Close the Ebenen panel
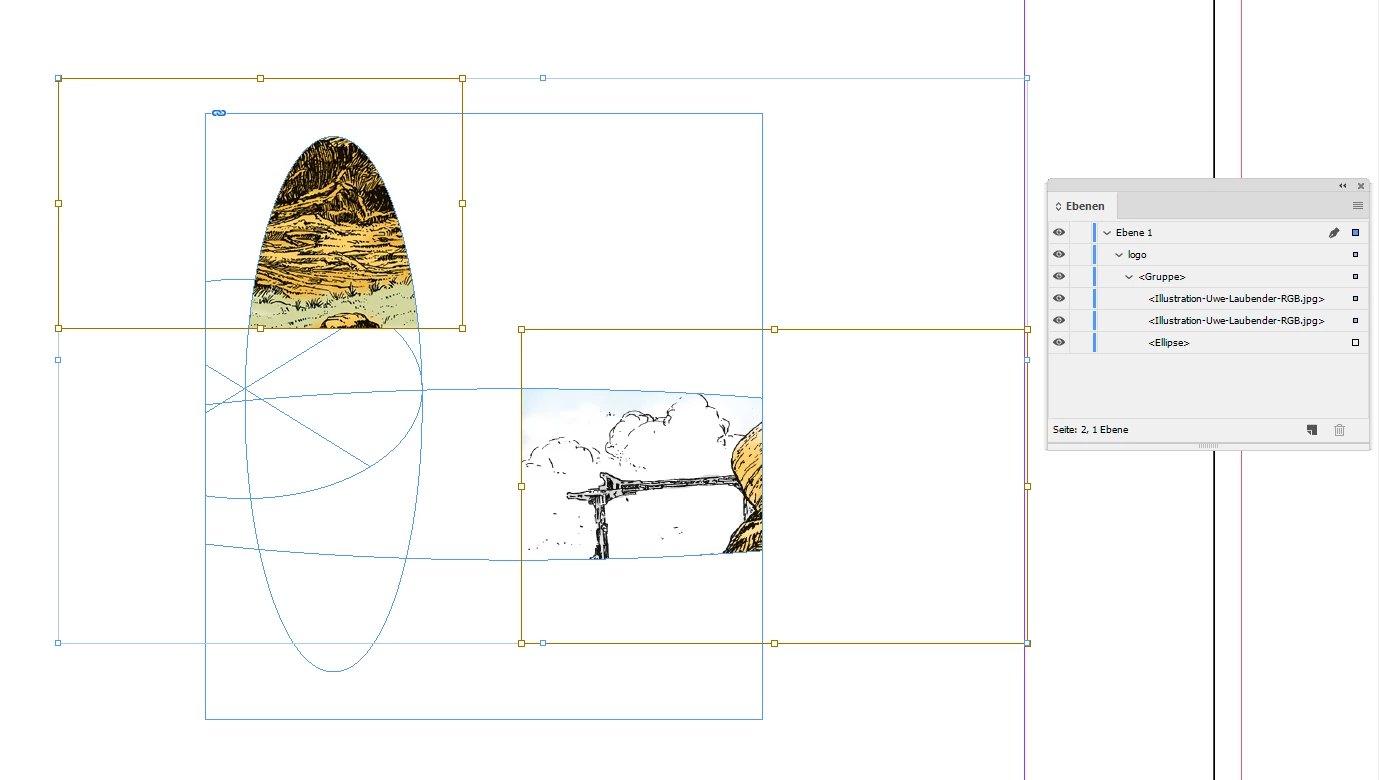1379x780 pixels. tap(1360, 186)
